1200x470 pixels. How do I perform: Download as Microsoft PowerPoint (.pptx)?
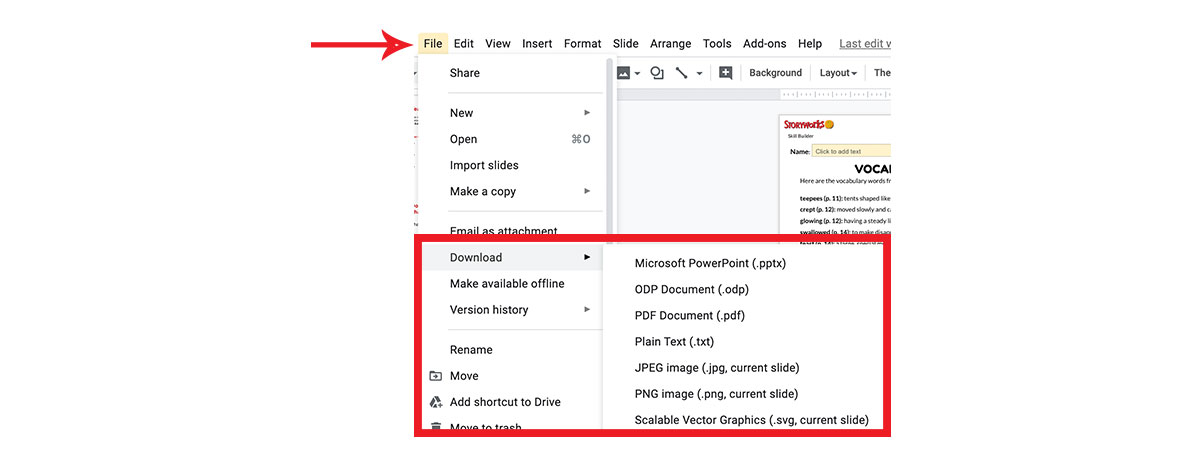[710, 263]
